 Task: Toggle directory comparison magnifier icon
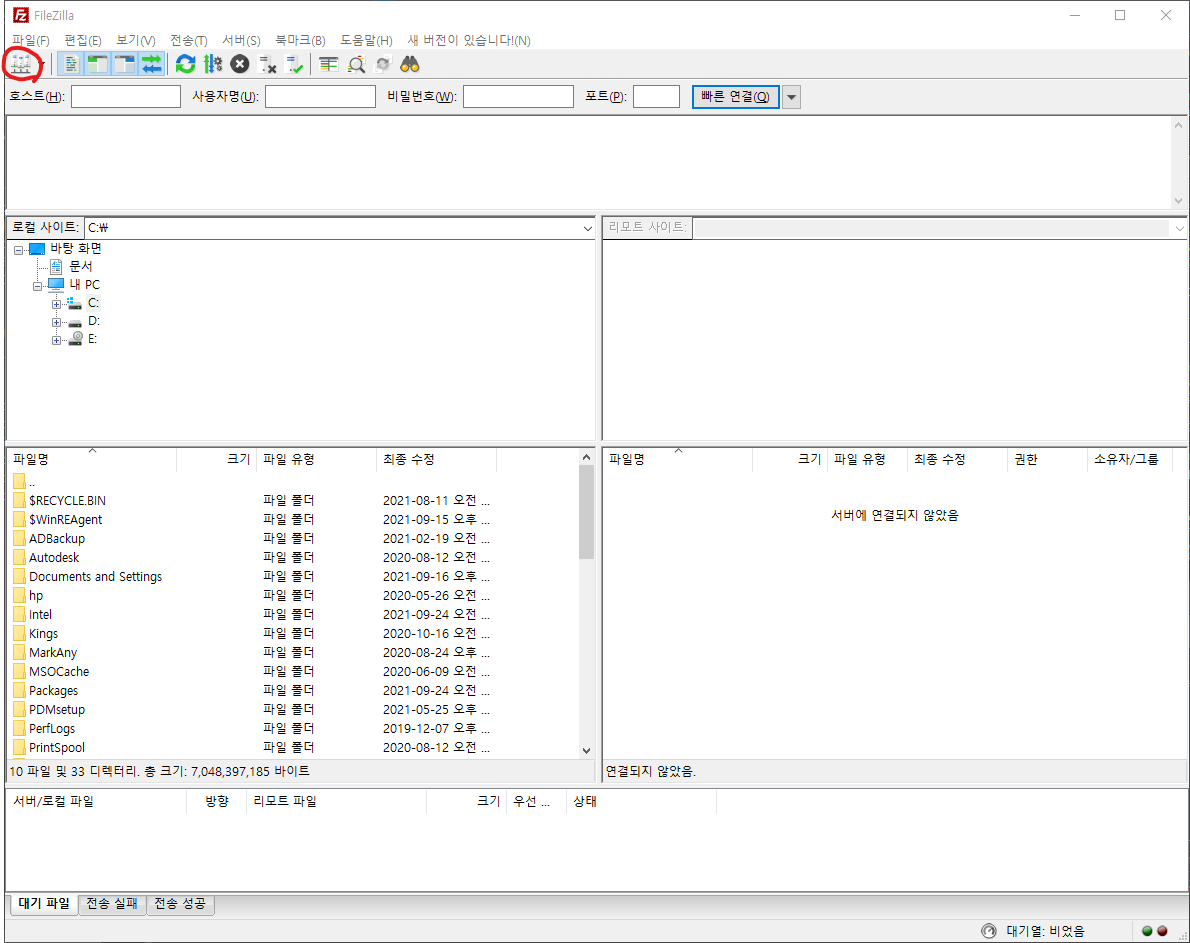(x=356, y=64)
